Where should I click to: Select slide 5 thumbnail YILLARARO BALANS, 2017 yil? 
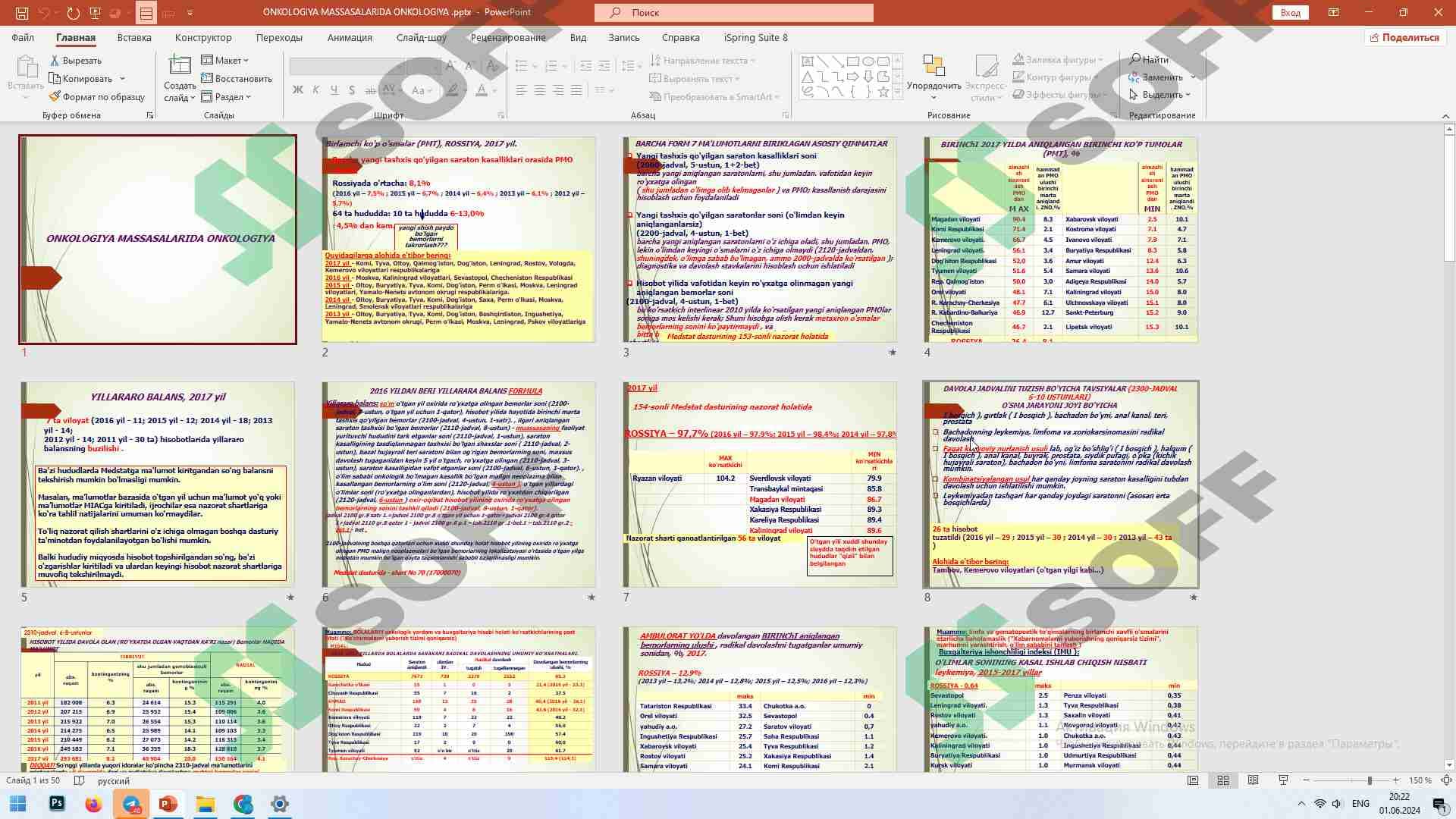click(158, 485)
